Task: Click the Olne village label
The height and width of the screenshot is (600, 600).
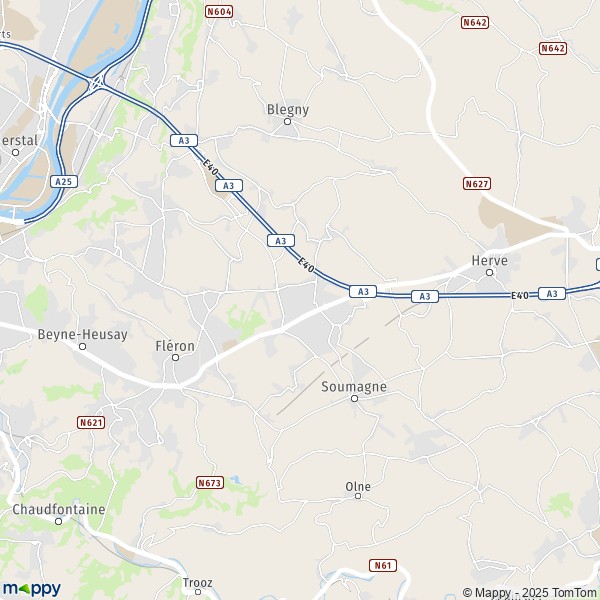Action: pyautogui.click(x=358, y=487)
